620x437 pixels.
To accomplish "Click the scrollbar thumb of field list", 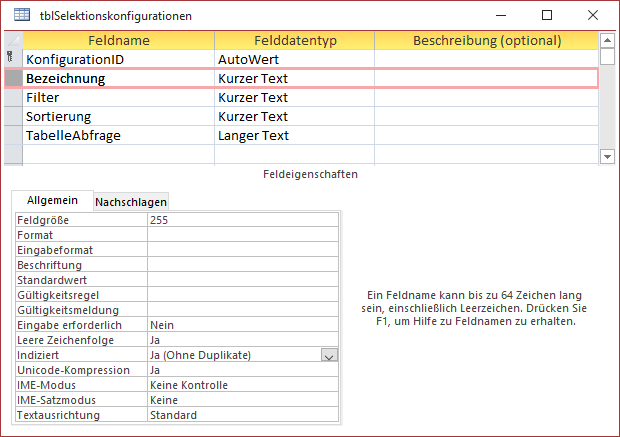I will (x=607, y=56).
